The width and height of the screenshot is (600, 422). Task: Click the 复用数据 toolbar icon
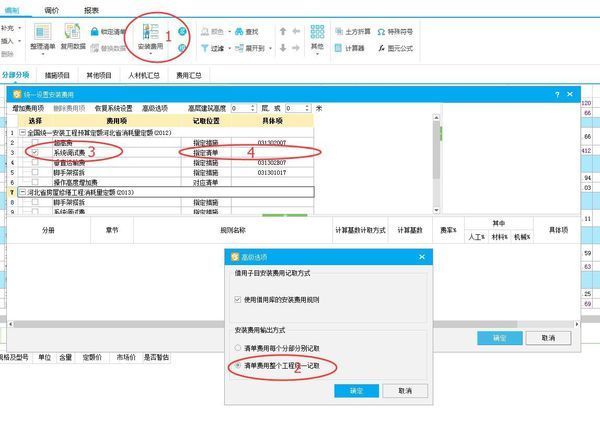pos(72,32)
